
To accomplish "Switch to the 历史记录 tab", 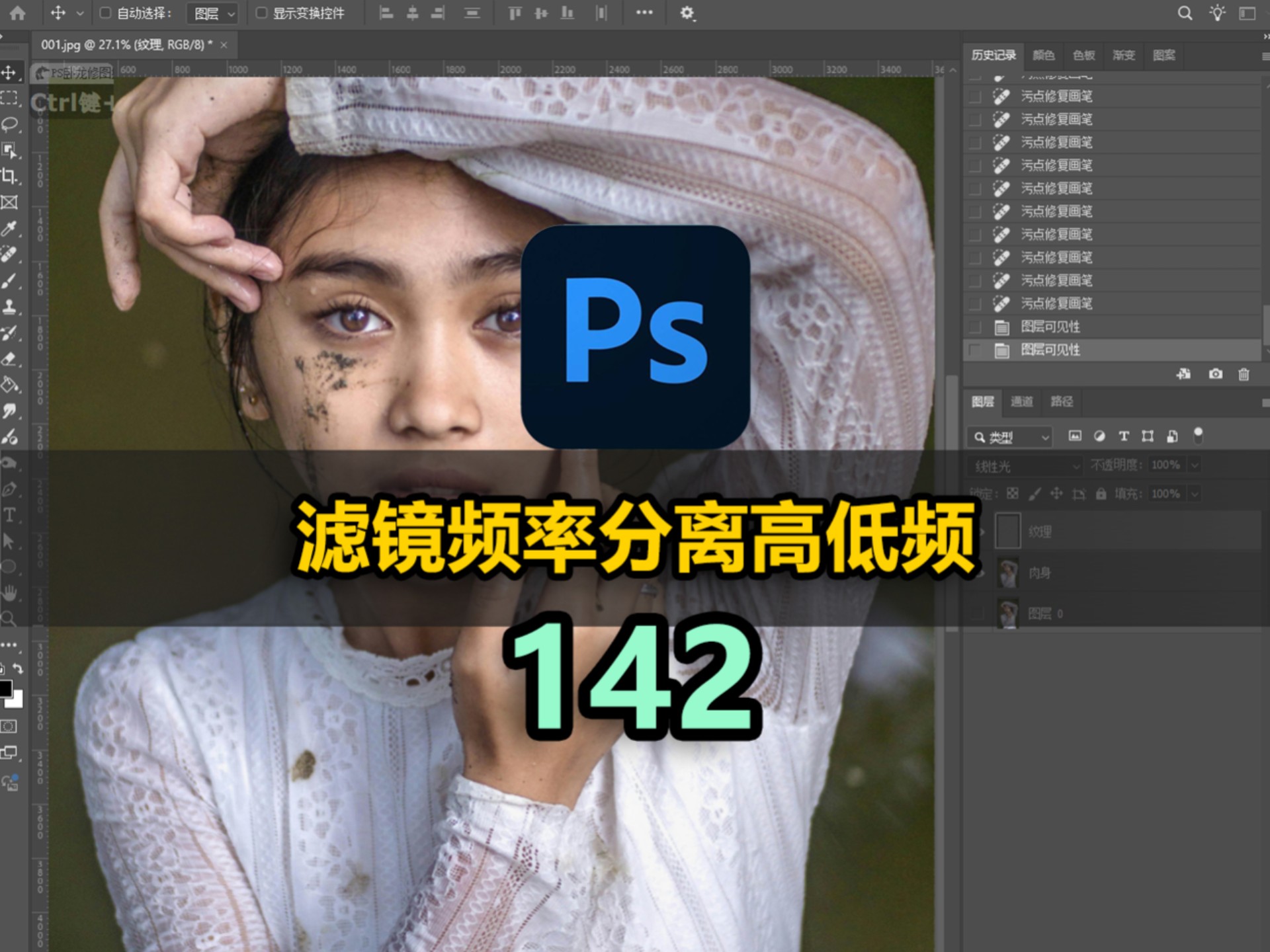I will (994, 55).
